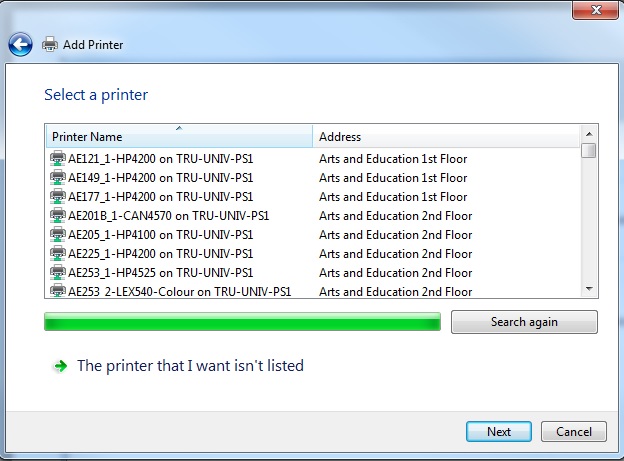Screen dimensions: 624x461
Task: Click address cell of AE149_1-HP4200 row
Action: [393, 178]
